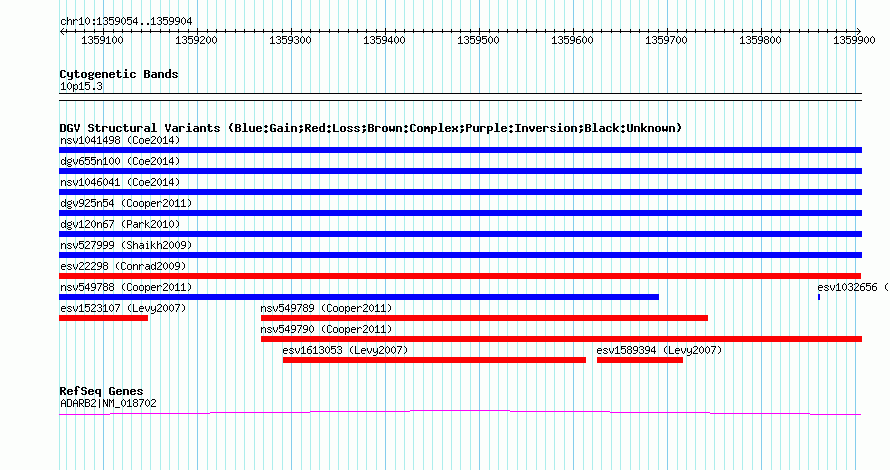Click the 10p15.3 cytogenetic band bar
Image resolution: width=890 pixels, height=470 pixels.
pos(460,97)
